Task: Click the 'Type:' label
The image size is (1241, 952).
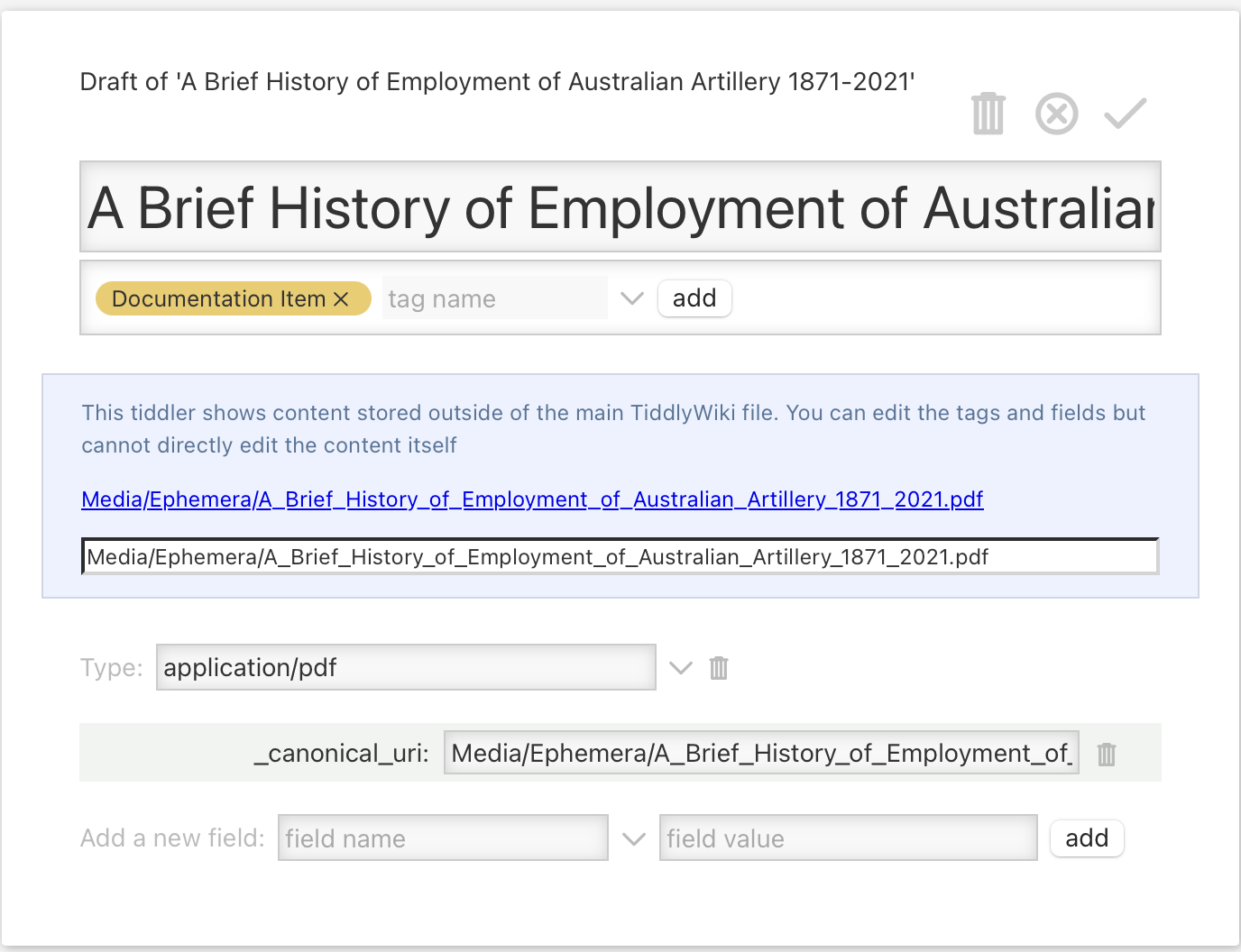Action: [x=112, y=668]
